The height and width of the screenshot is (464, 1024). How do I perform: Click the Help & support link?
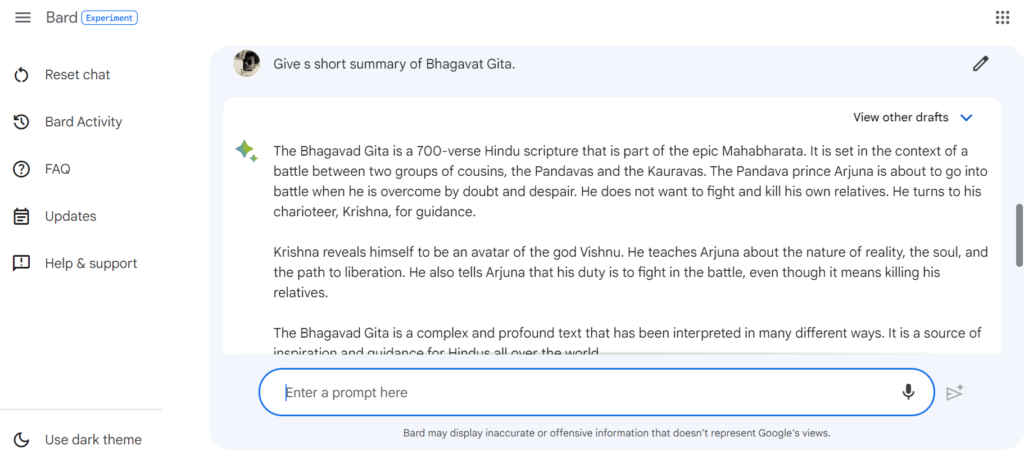pos(91,263)
